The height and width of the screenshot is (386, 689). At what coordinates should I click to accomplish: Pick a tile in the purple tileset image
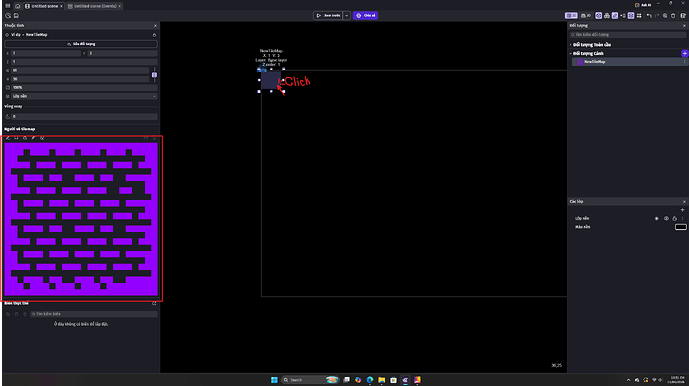[x=81, y=219]
